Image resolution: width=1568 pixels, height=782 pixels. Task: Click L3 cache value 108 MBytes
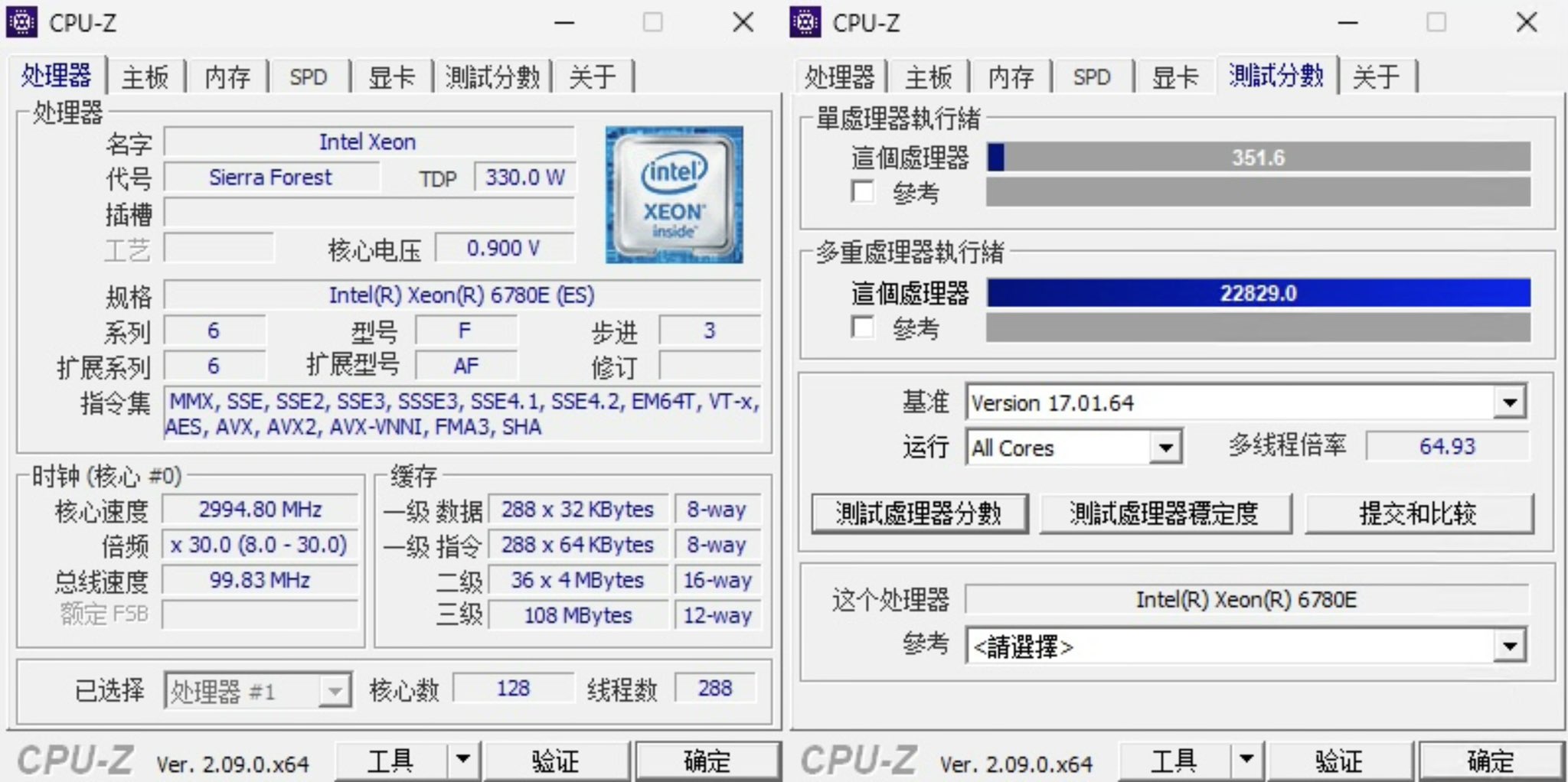pos(578,615)
